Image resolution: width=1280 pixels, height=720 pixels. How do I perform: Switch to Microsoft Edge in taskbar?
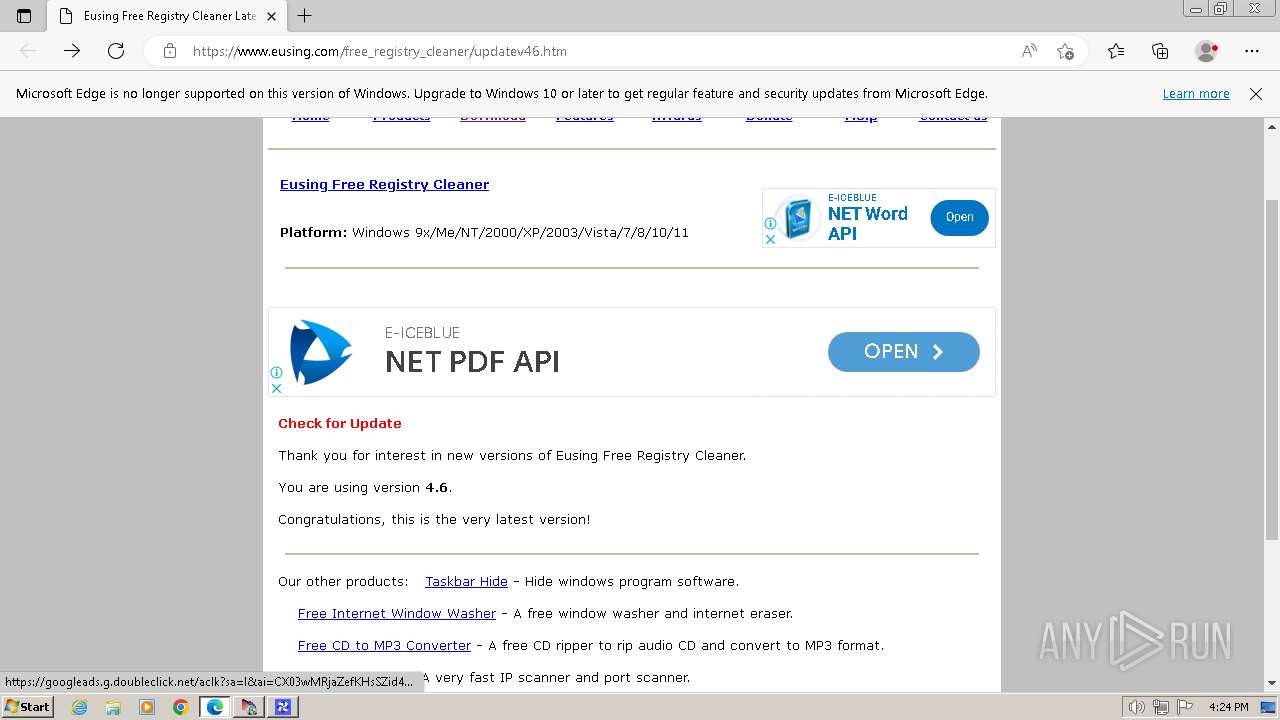[215, 707]
